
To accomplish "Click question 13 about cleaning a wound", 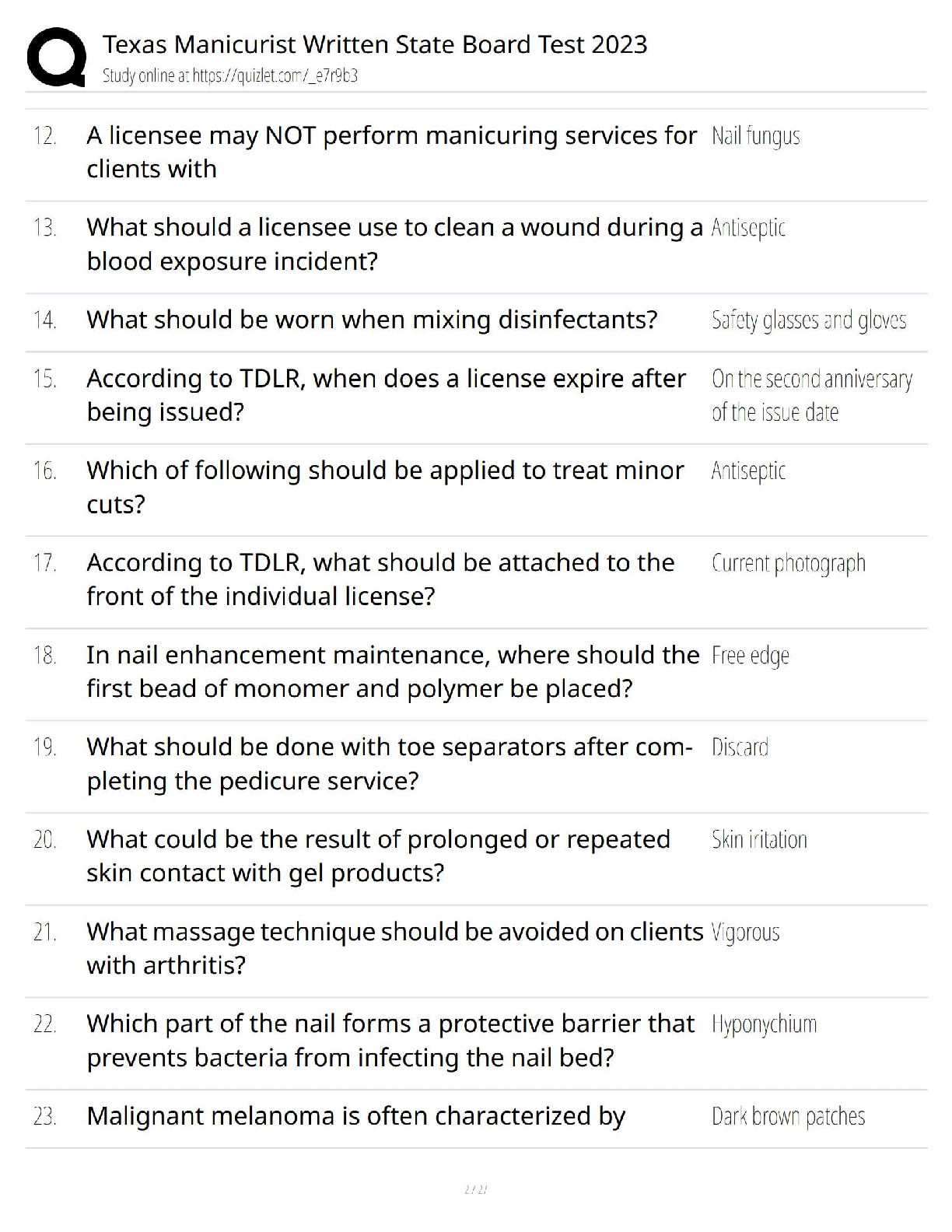I will (x=394, y=244).
